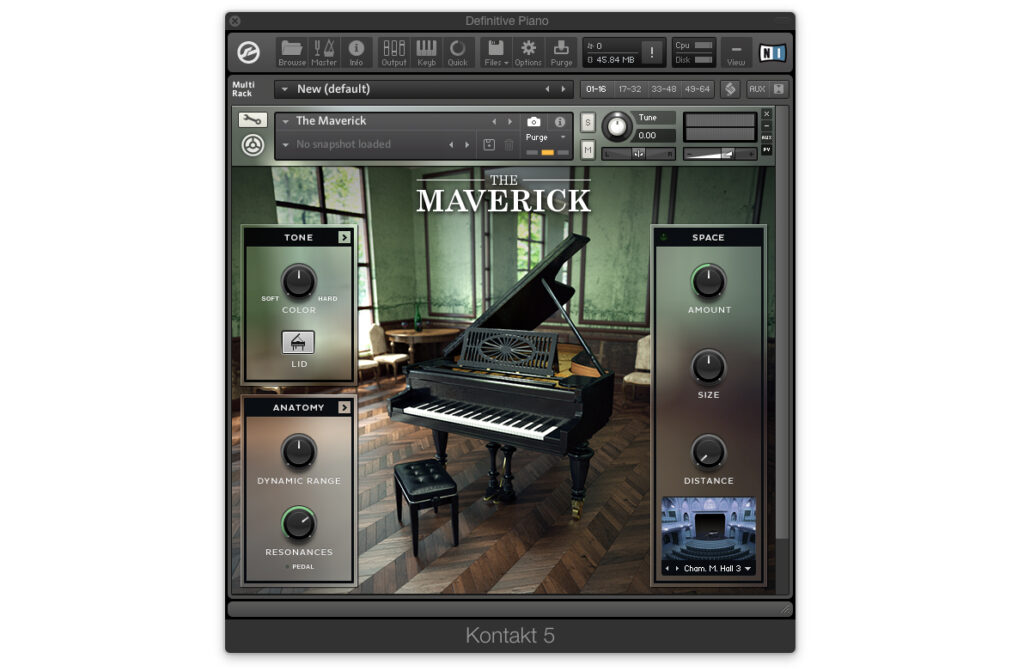Remove instrument with X button
The height and width of the screenshot is (671, 1024).
(767, 114)
